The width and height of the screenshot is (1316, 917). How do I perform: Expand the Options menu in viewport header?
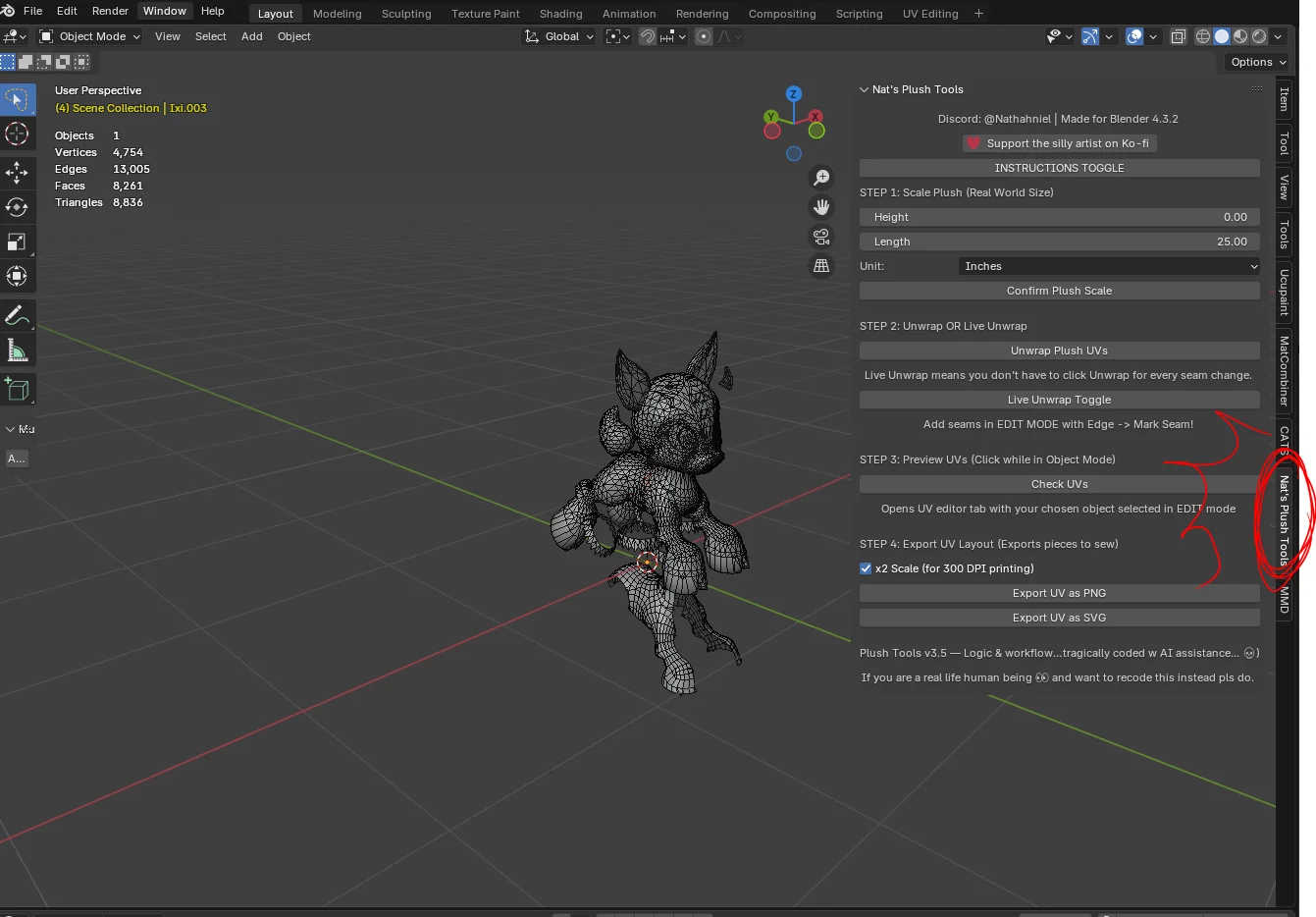[1255, 61]
